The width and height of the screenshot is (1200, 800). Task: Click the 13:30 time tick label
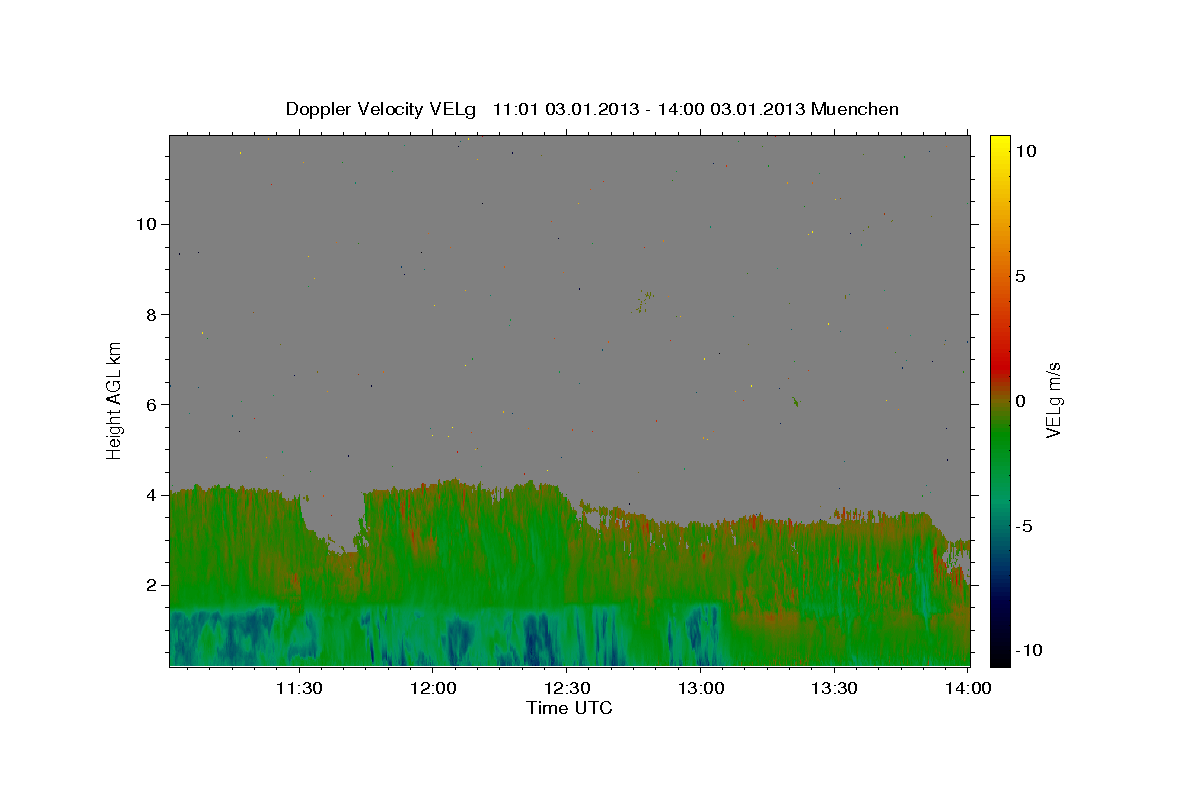[x=835, y=688]
